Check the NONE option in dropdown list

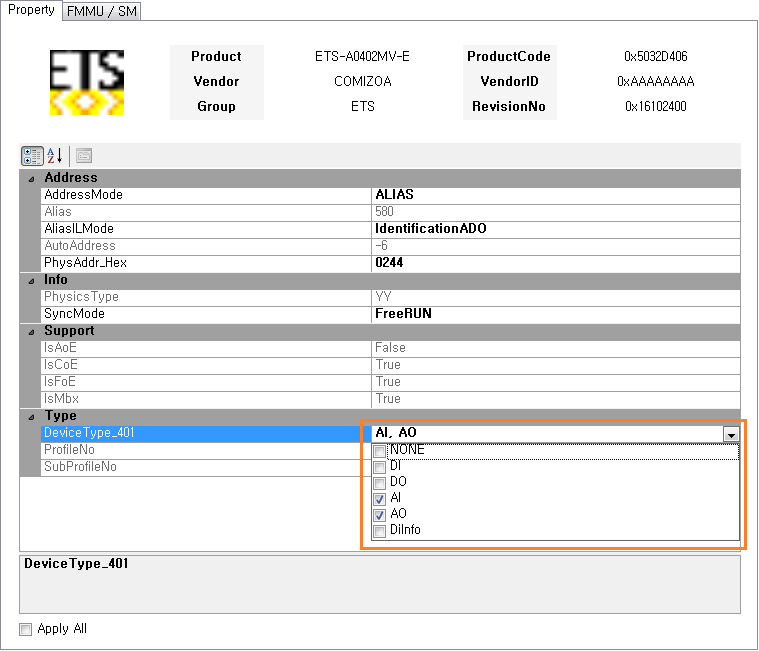coord(379,451)
